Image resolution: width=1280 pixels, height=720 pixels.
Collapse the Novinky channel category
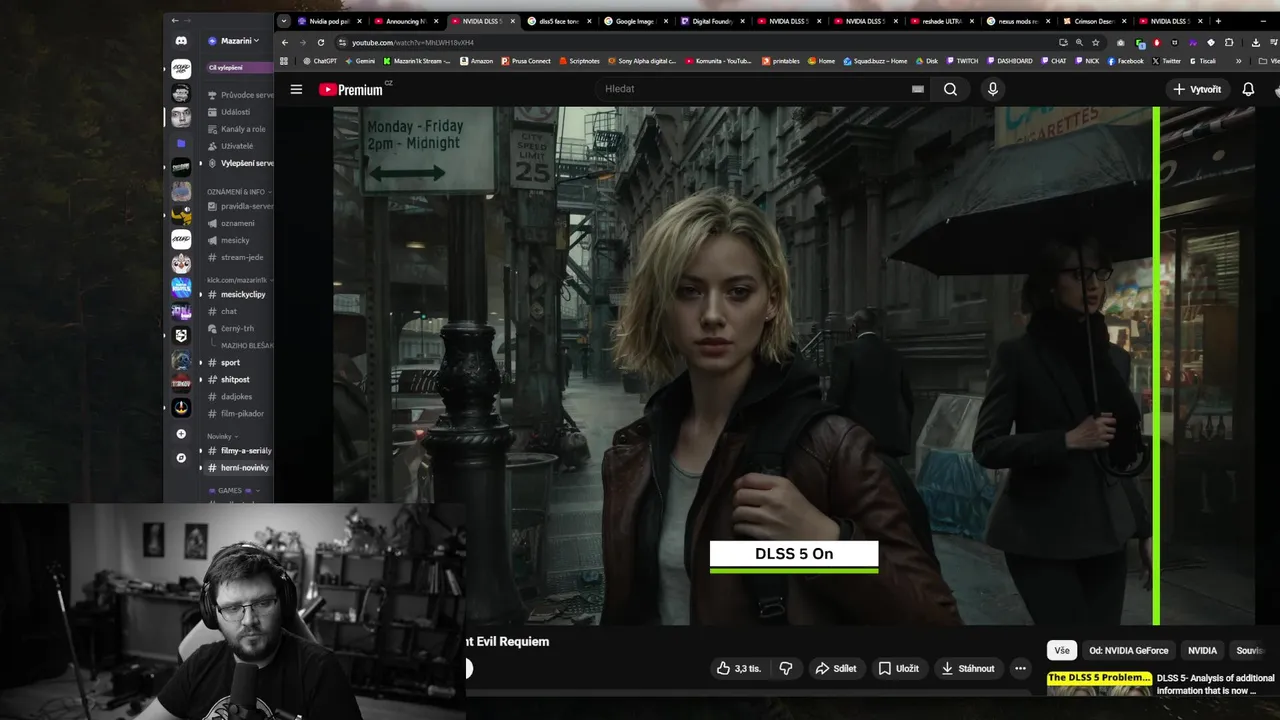222,437
